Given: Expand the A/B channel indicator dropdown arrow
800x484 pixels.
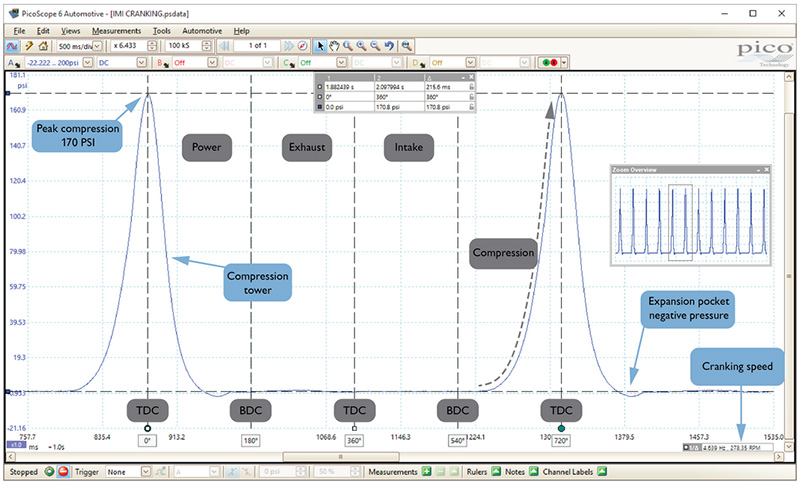Looking at the screenshot, I should coord(564,63).
